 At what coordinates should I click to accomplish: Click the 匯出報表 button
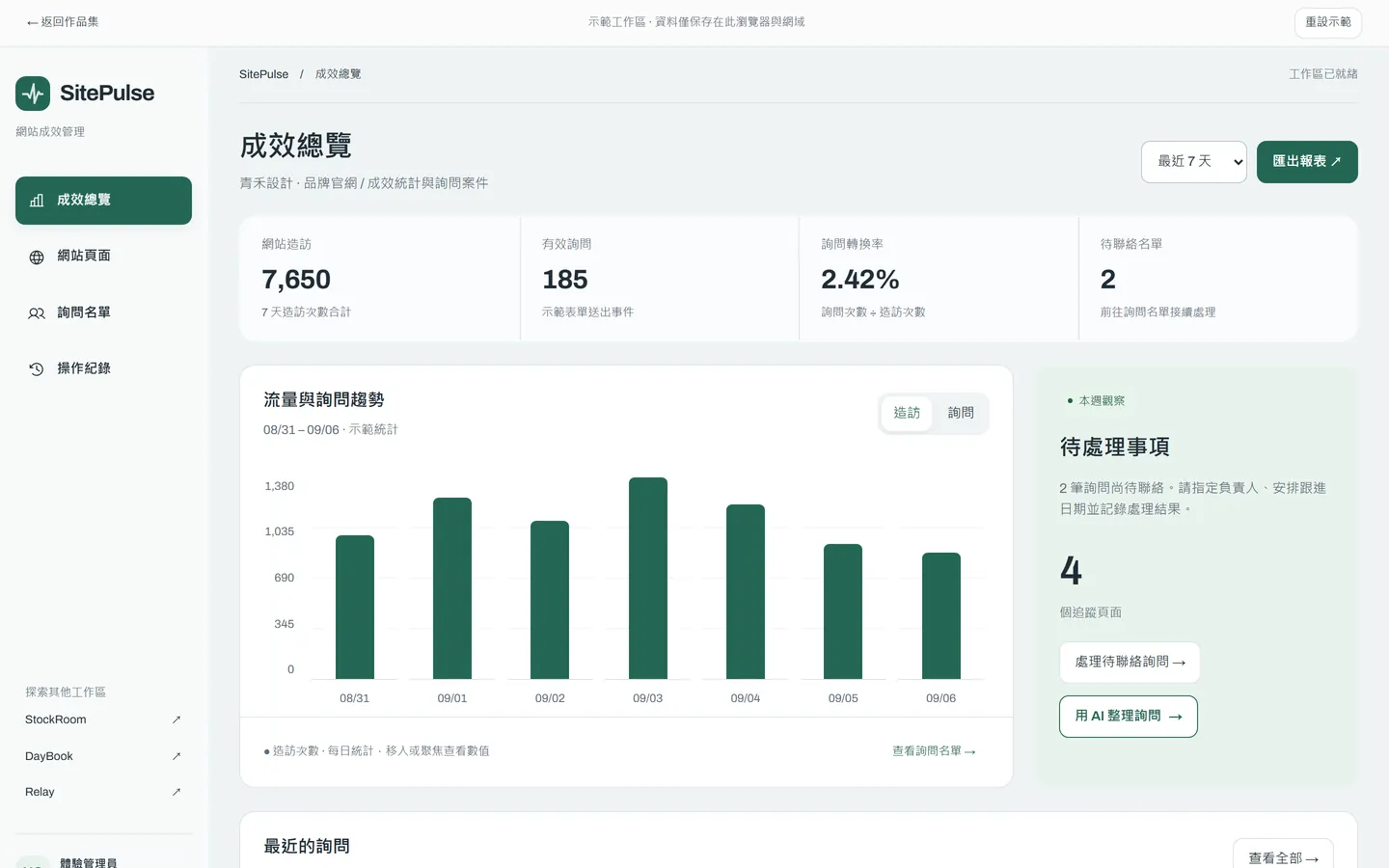[x=1307, y=162]
